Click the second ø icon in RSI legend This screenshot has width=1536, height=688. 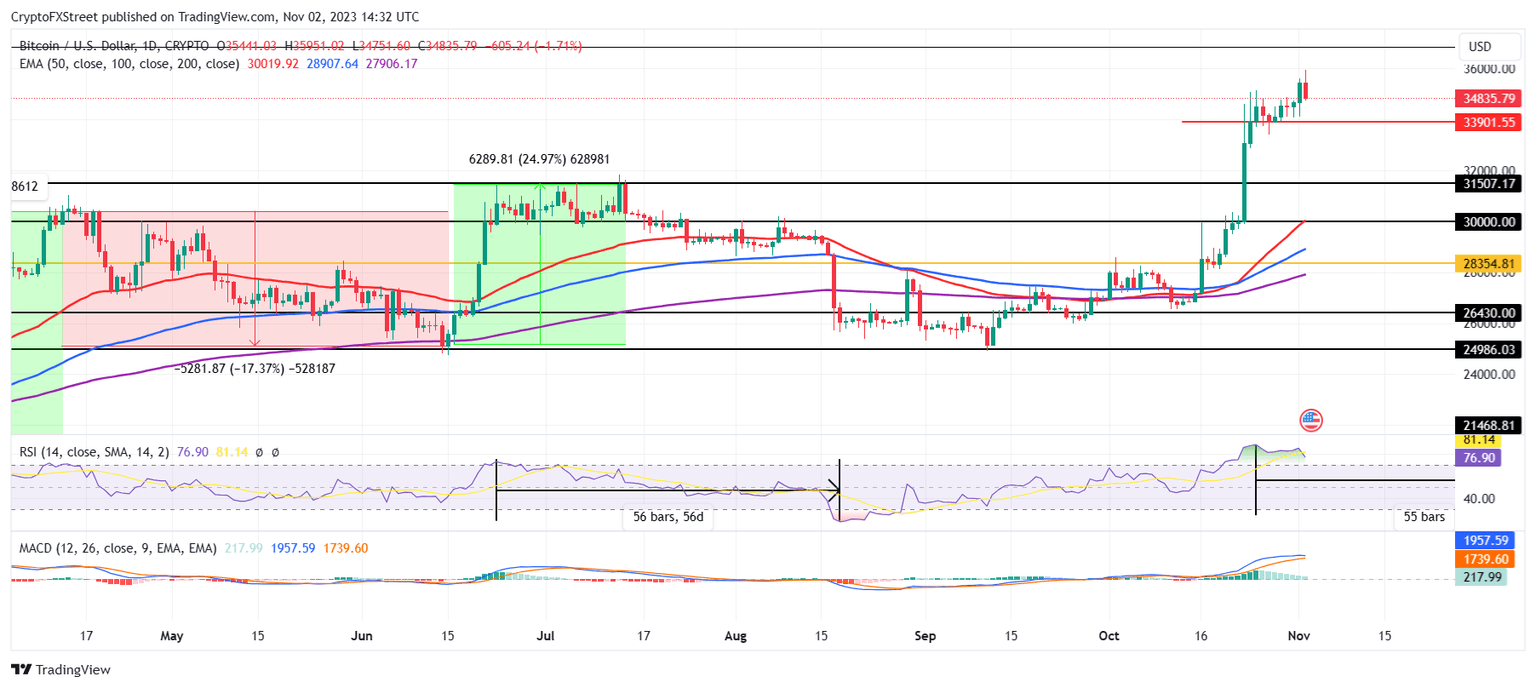click(276, 452)
